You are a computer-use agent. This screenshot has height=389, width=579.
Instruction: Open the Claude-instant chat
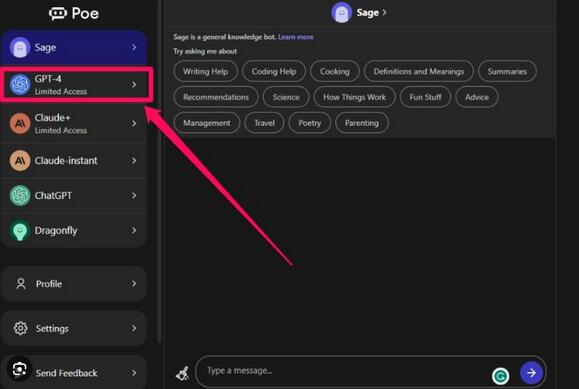coord(74,160)
